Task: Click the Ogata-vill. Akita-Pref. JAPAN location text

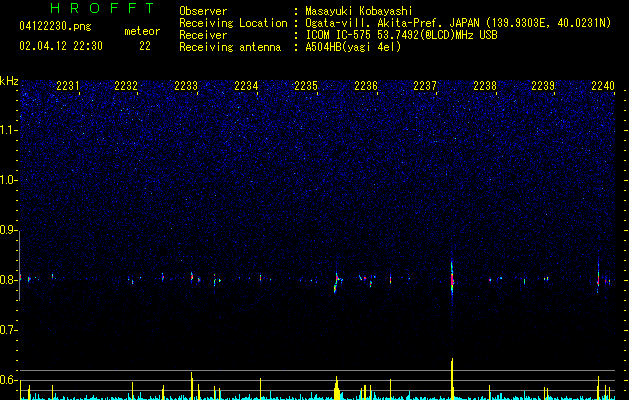Action: (458, 23)
